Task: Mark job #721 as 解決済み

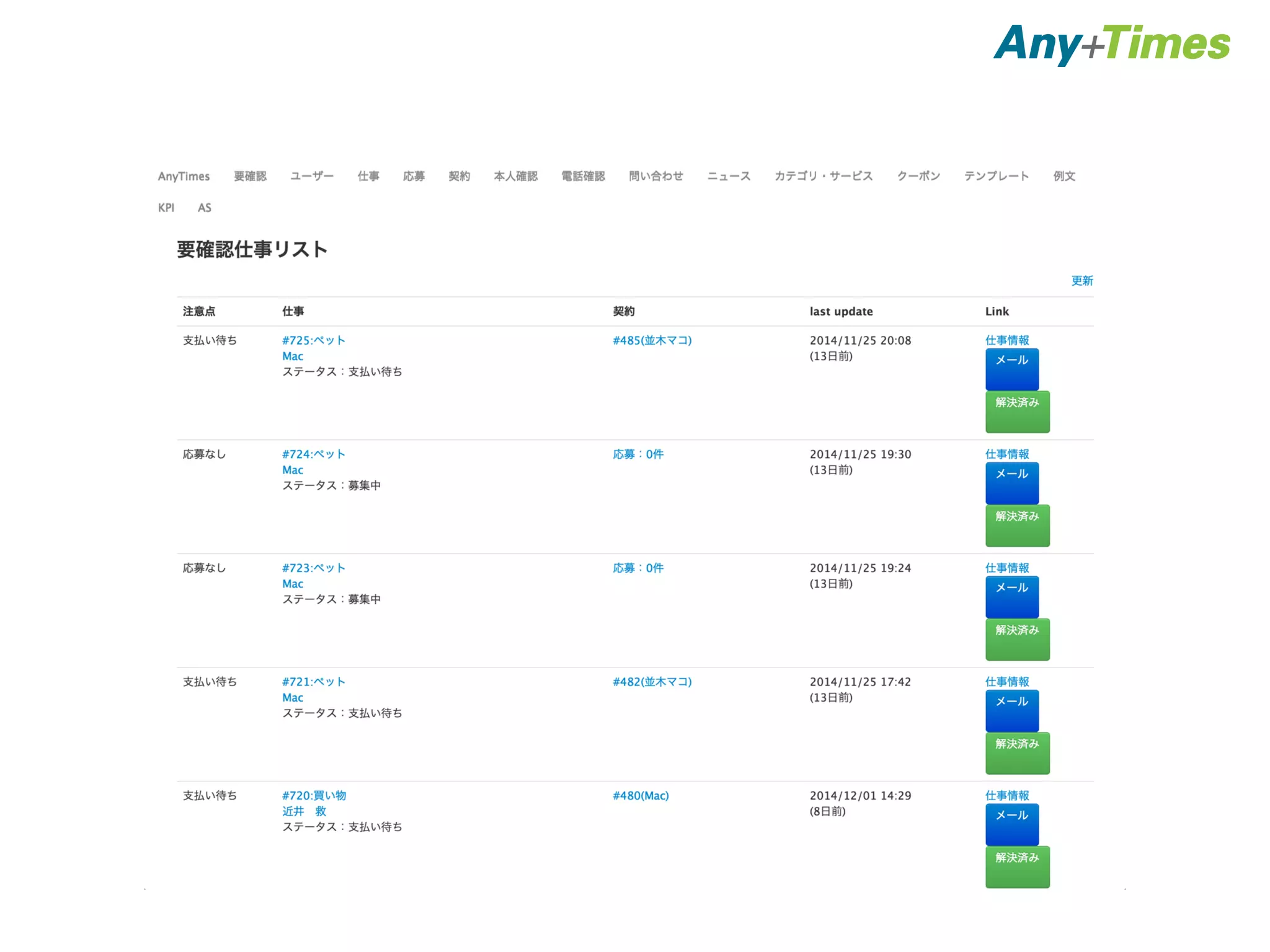Action: 1017,753
